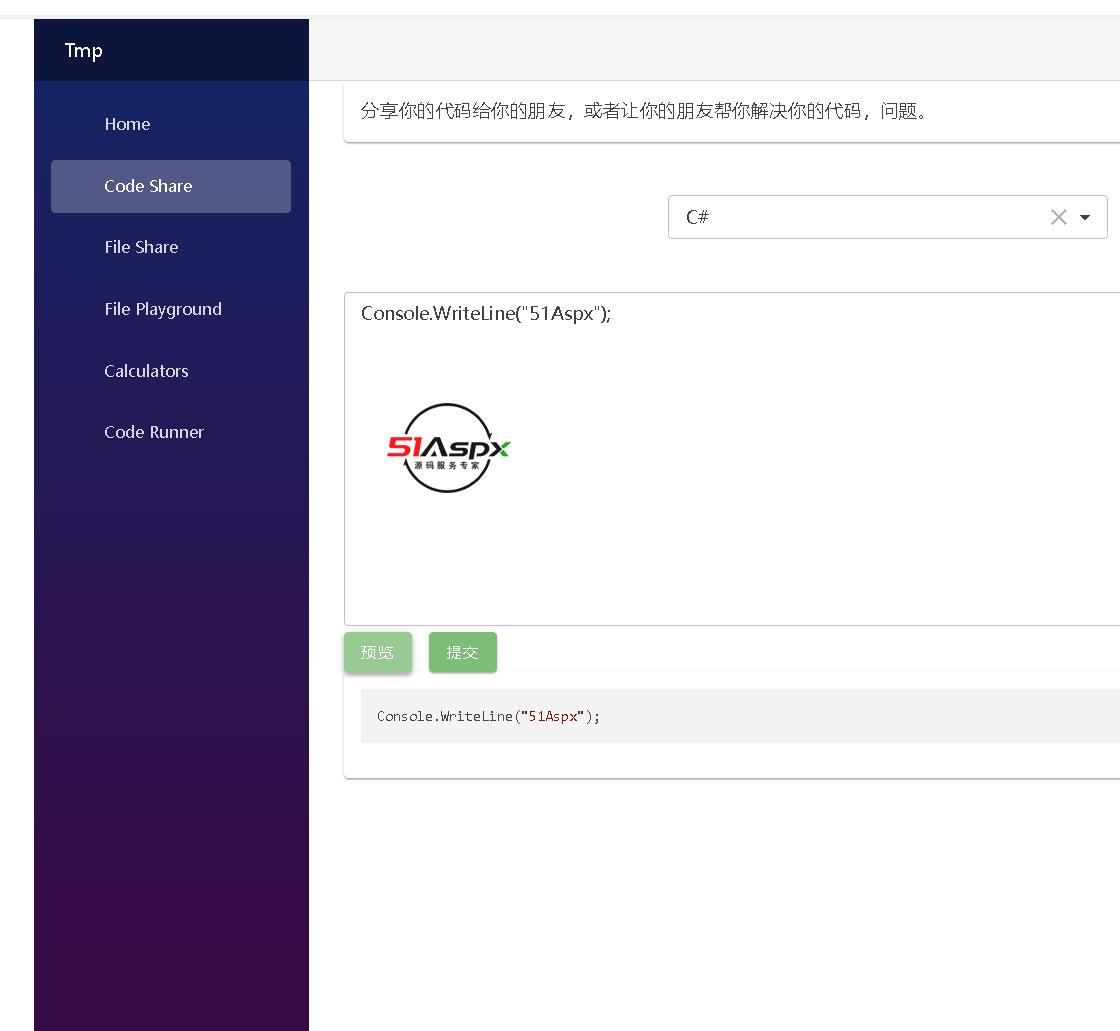
Task: Submit code with the 提交 button
Action: click(463, 652)
